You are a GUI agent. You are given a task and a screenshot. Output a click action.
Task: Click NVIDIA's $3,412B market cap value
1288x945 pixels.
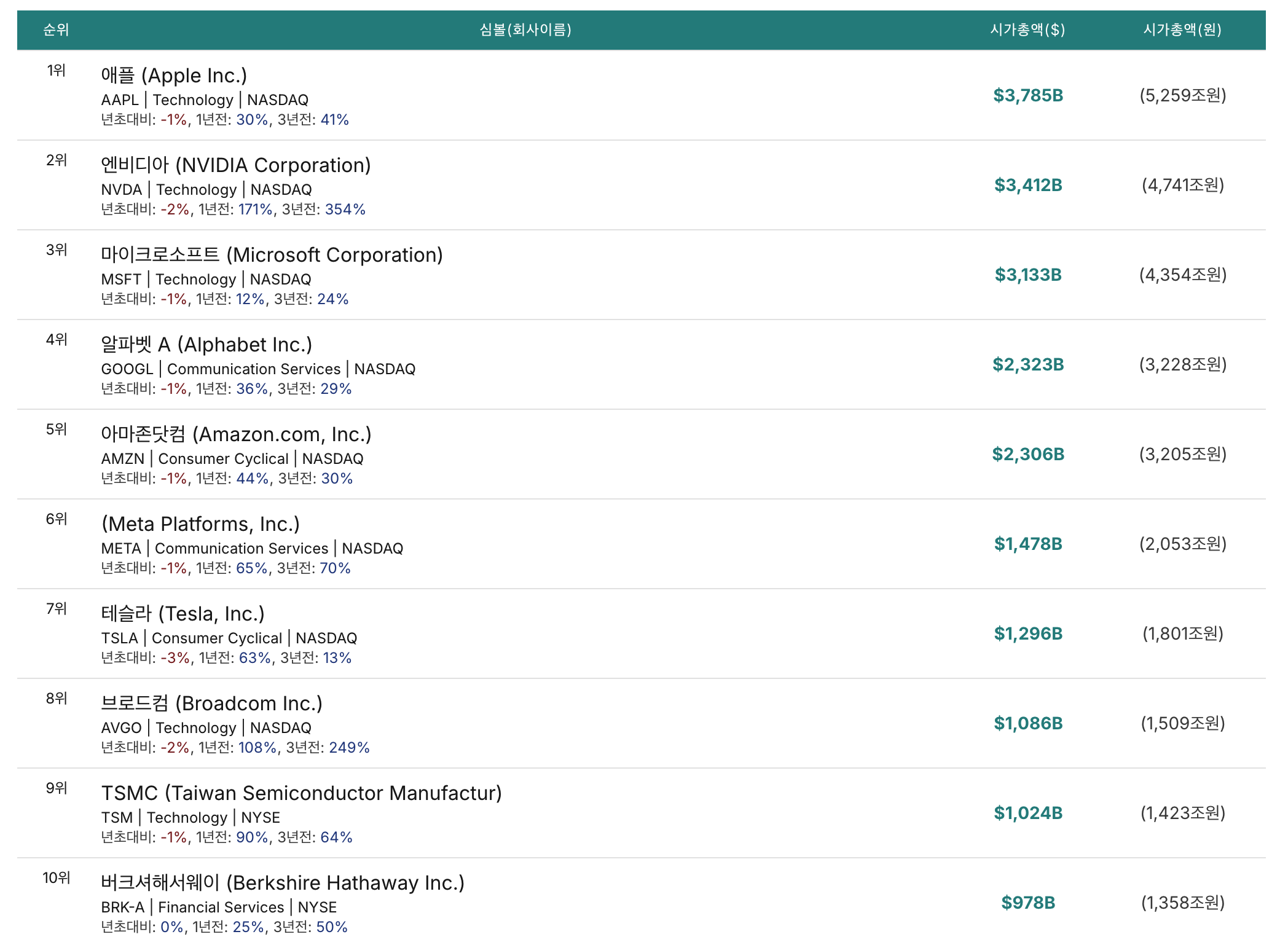pyautogui.click(x=1028, y=185)
